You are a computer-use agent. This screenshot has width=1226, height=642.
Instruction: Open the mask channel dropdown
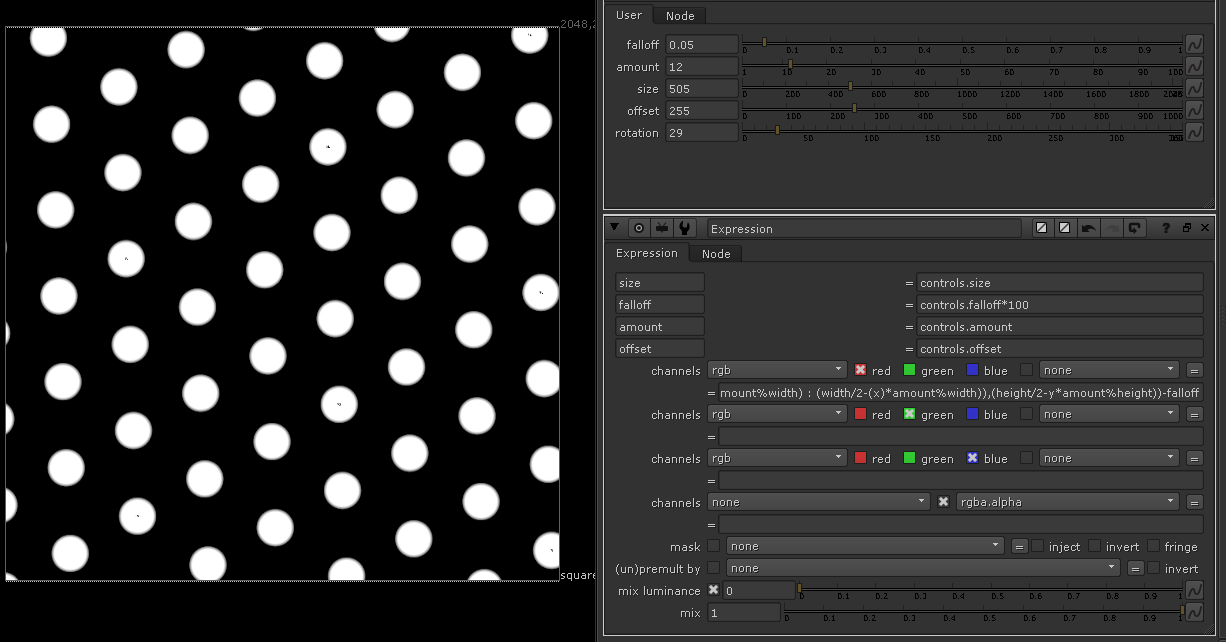point(864,546)
